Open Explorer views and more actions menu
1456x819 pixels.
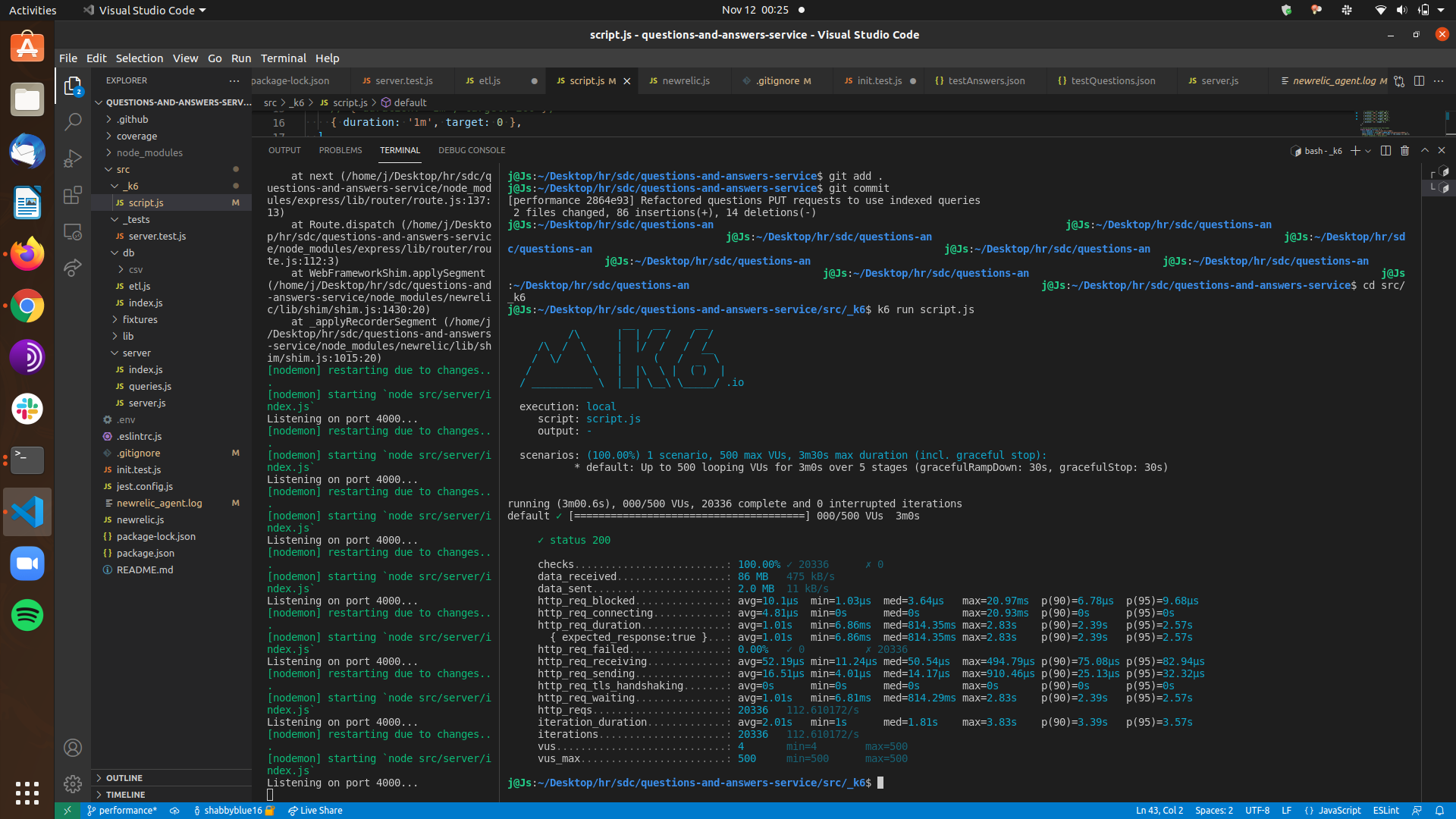[x=234, y=80]
